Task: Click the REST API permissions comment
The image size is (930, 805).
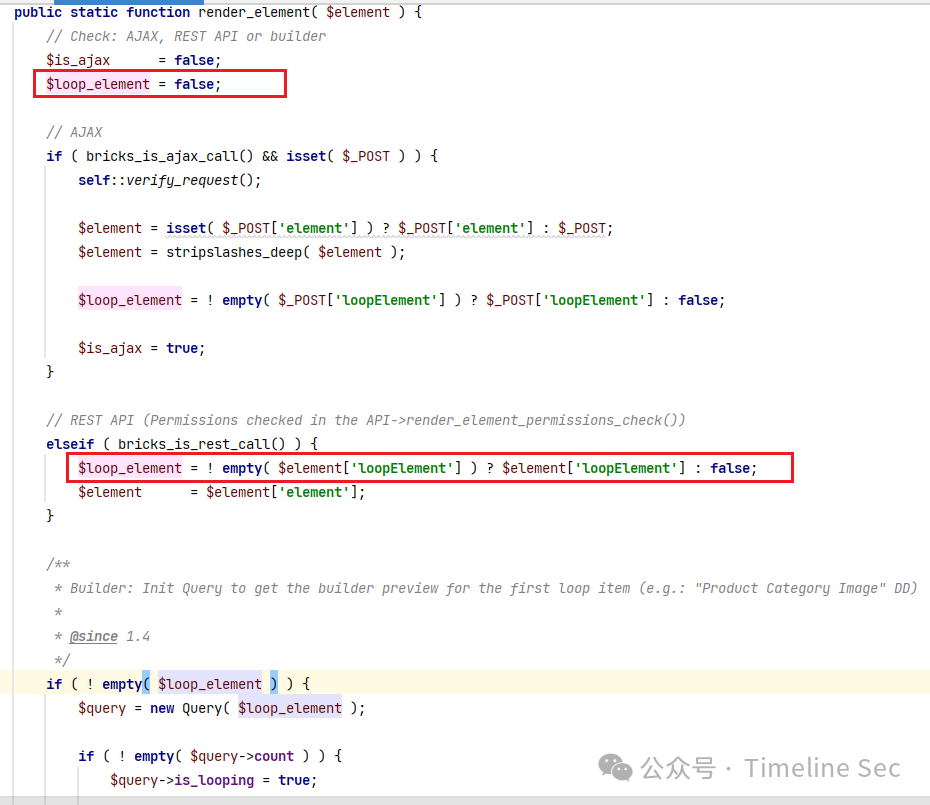Action: (x=366, y=420)
